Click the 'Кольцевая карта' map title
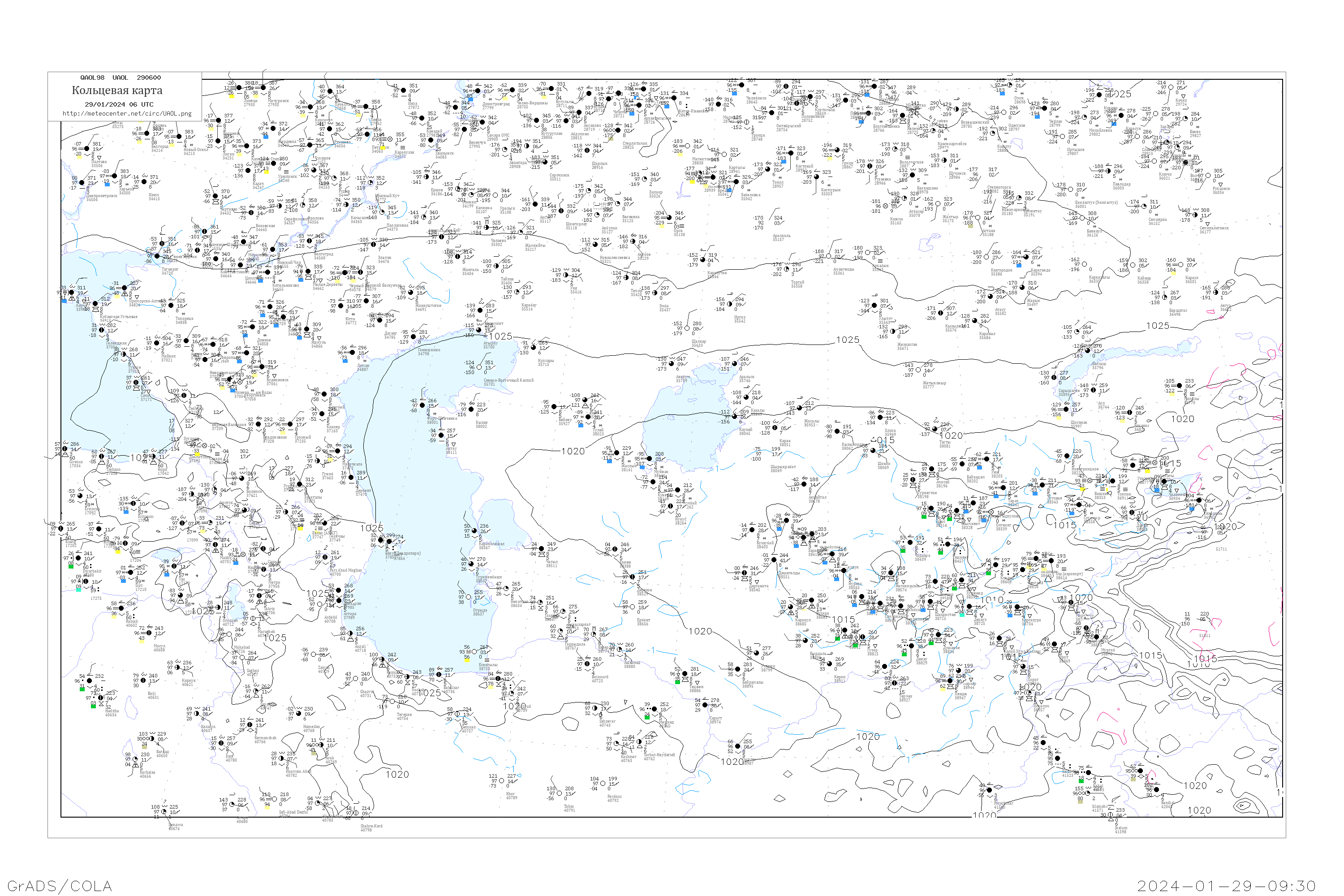The image size is (1344, 896). 117,90
